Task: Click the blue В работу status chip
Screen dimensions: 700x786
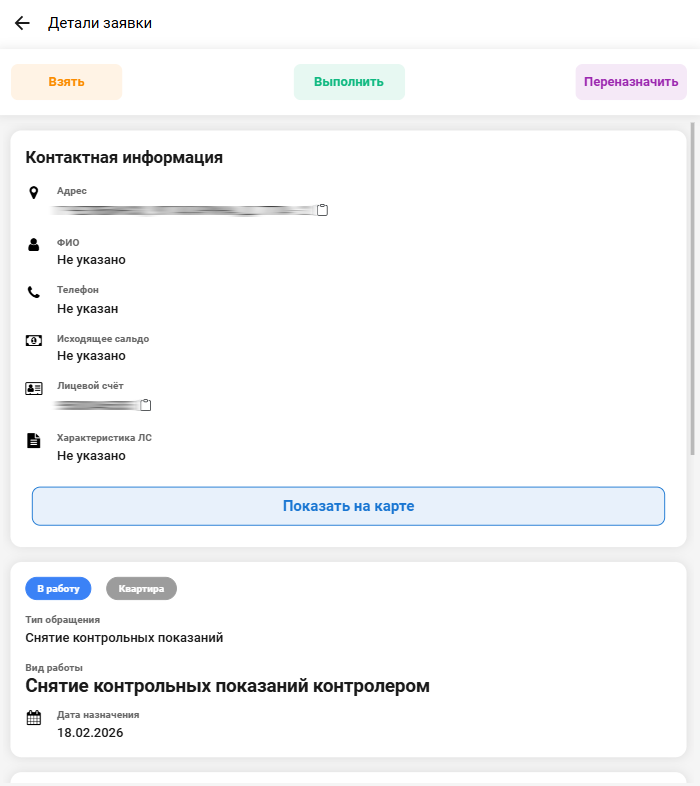Action: point(58,589)
